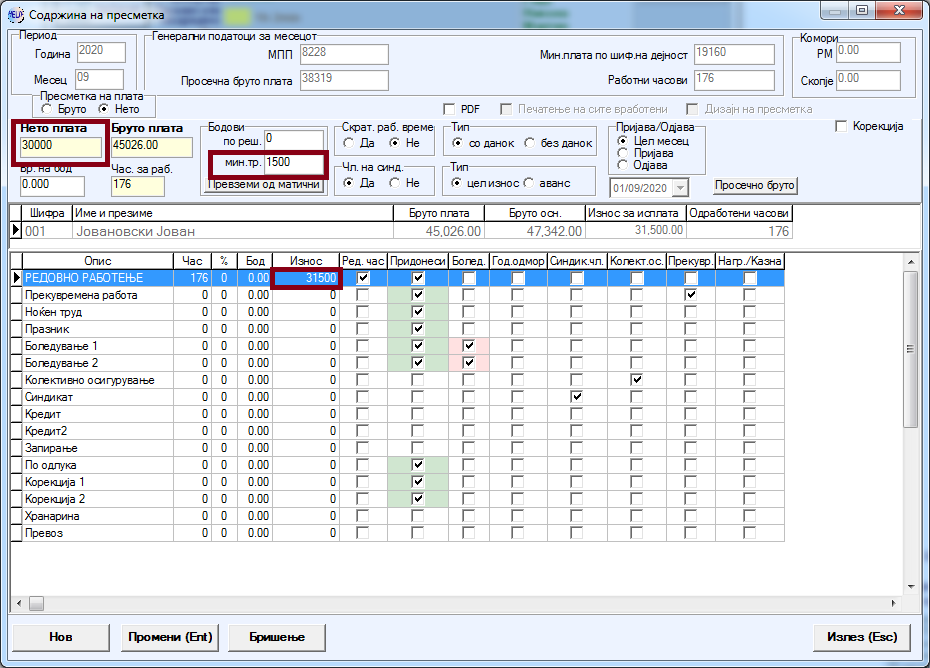This screenshot has height=668, width=930.
Task: Click the vertical scrollbar thumb
Action: [910, 349]
